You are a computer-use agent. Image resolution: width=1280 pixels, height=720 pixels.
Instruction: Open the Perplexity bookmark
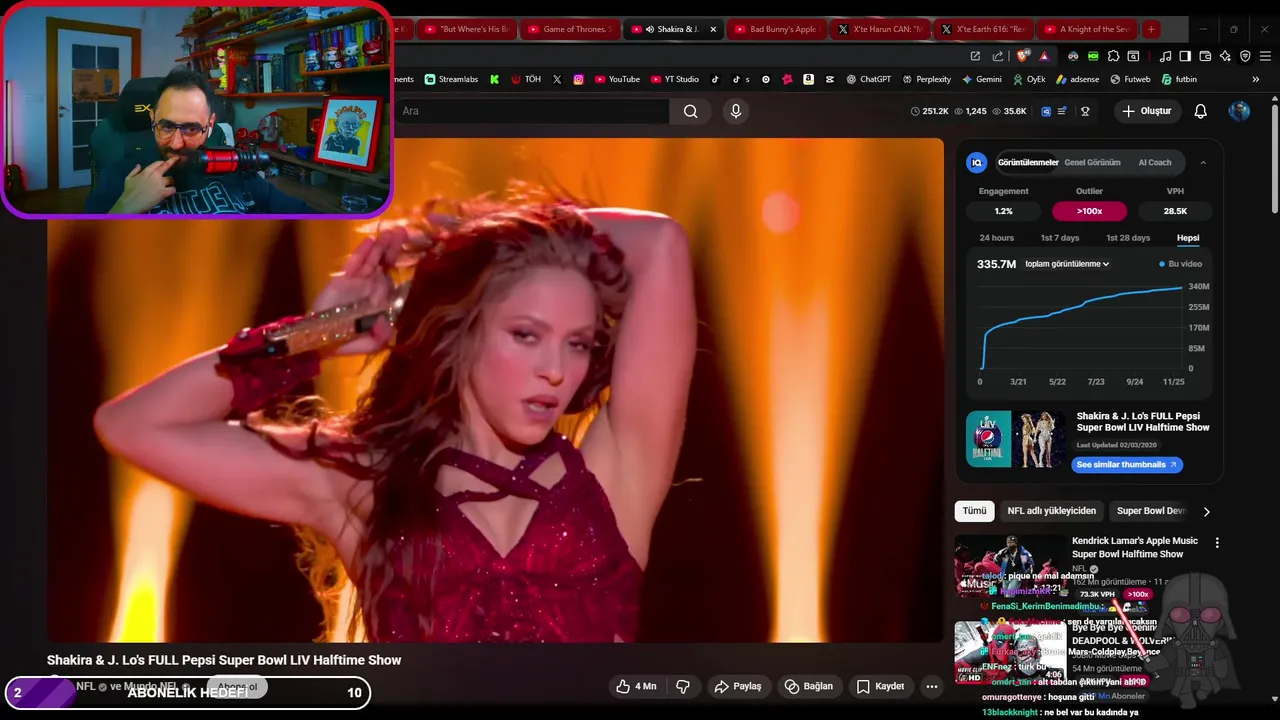pyautogui.click(x=926, y=79)
